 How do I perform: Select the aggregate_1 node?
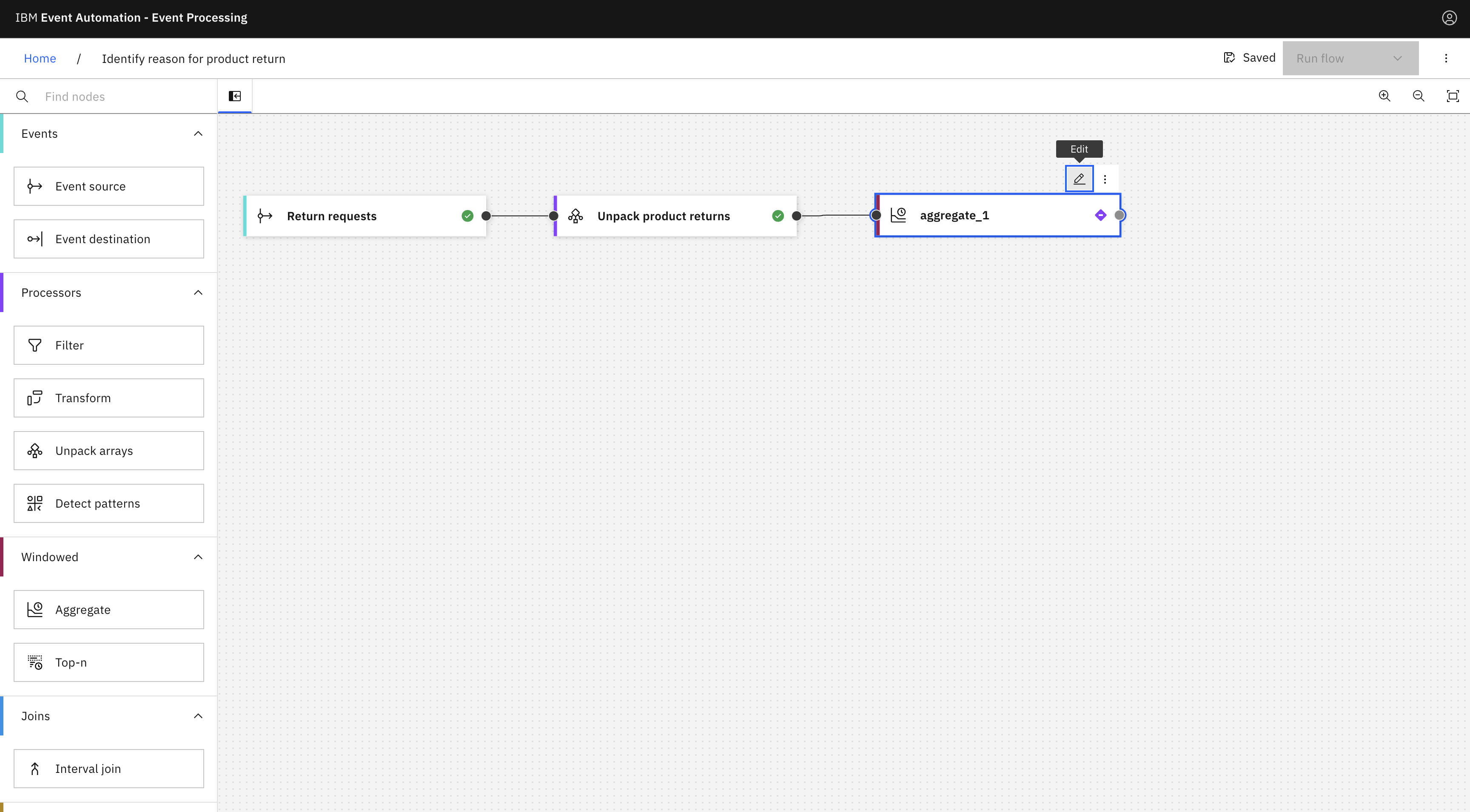pyautogui.click(x=997, y=215)
